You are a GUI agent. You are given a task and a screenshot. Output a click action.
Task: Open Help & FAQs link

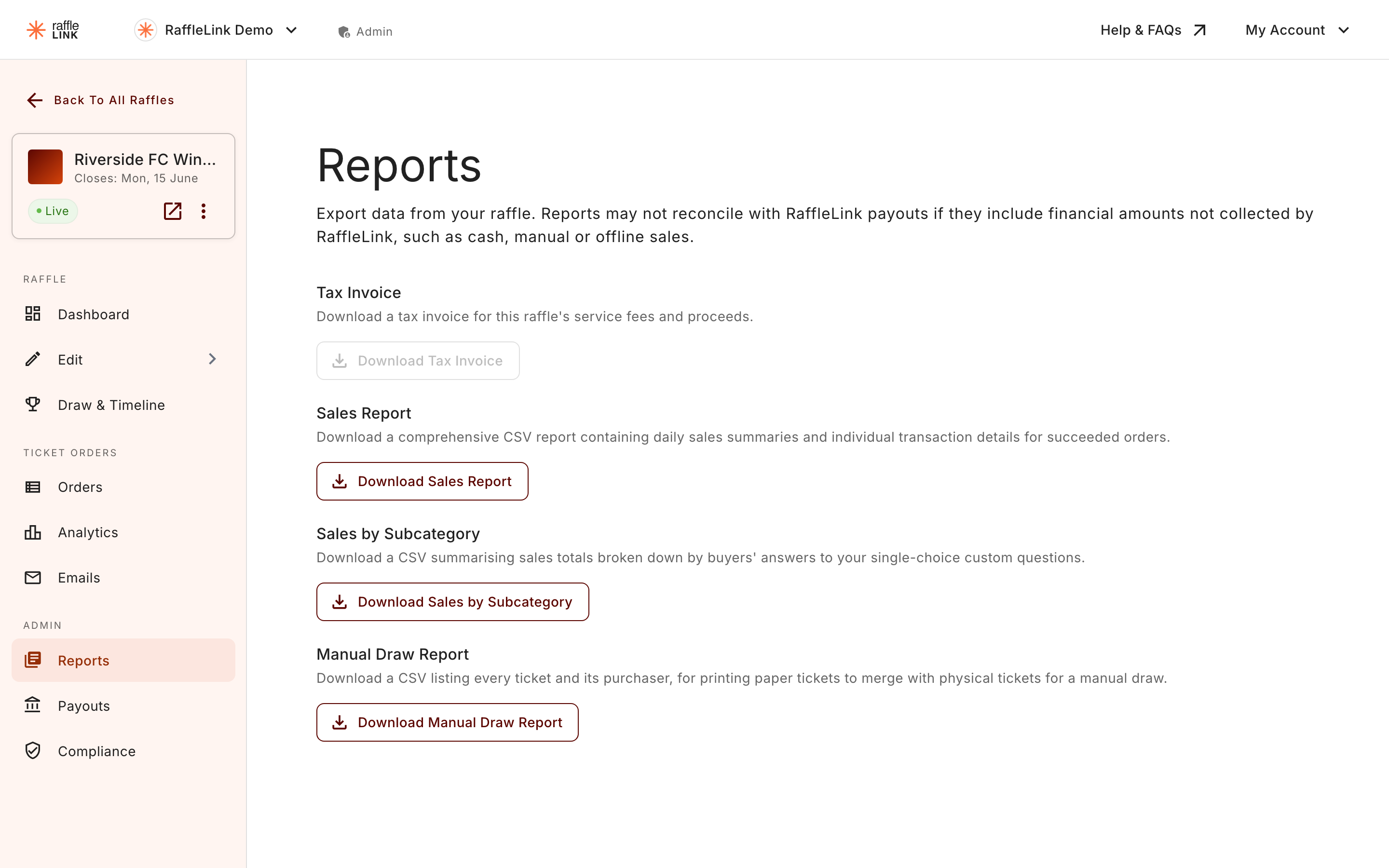[x=1153, y=30]
